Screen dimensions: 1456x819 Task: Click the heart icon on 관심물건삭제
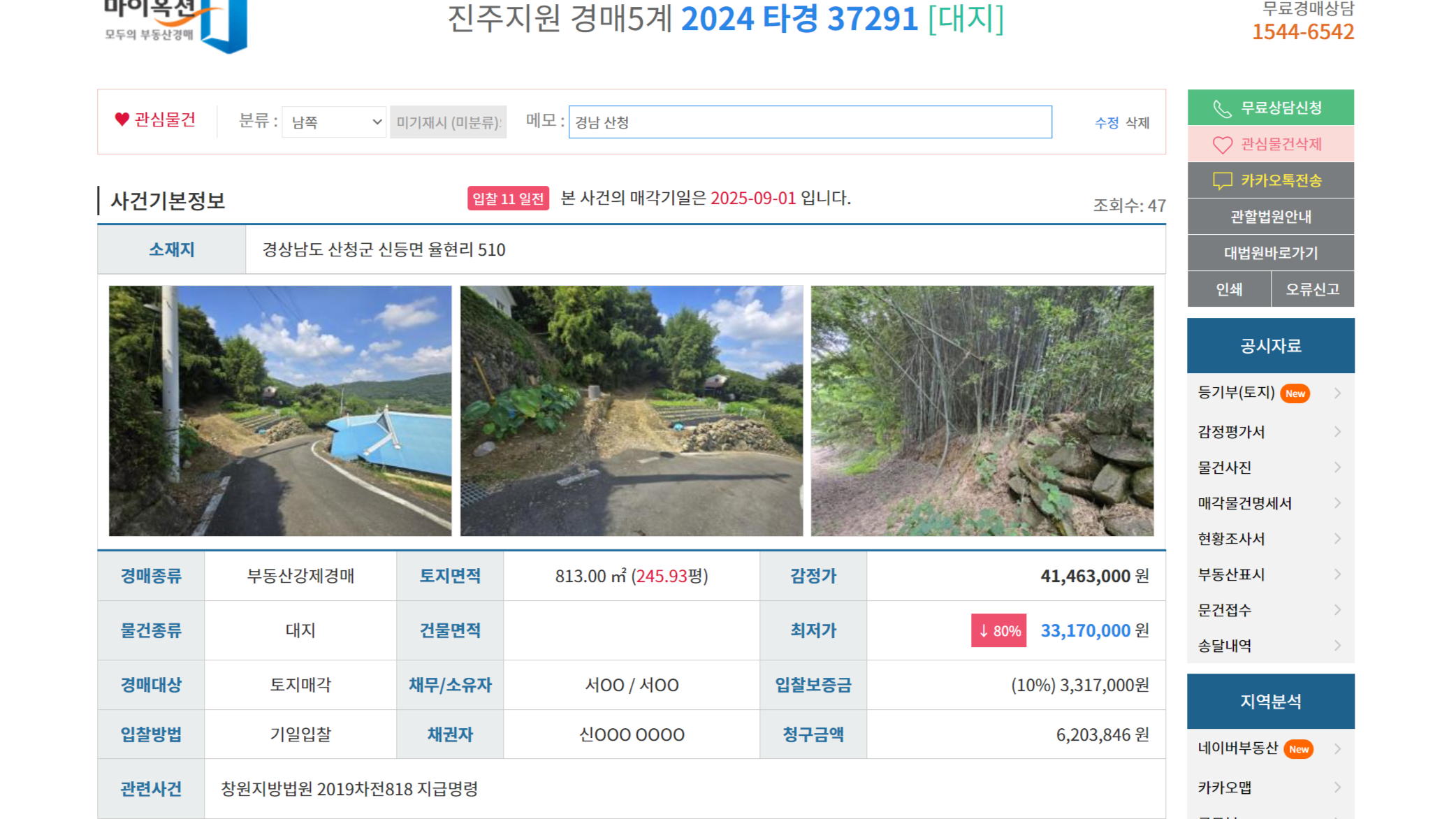tap(1222, 145)
